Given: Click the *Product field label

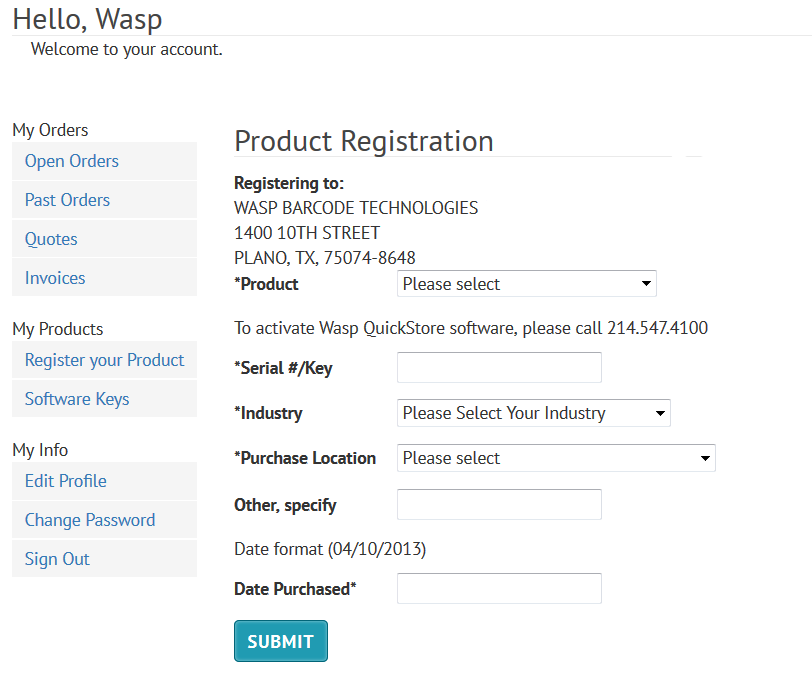Looking at the screenshot, I should (x=266, y=284).
